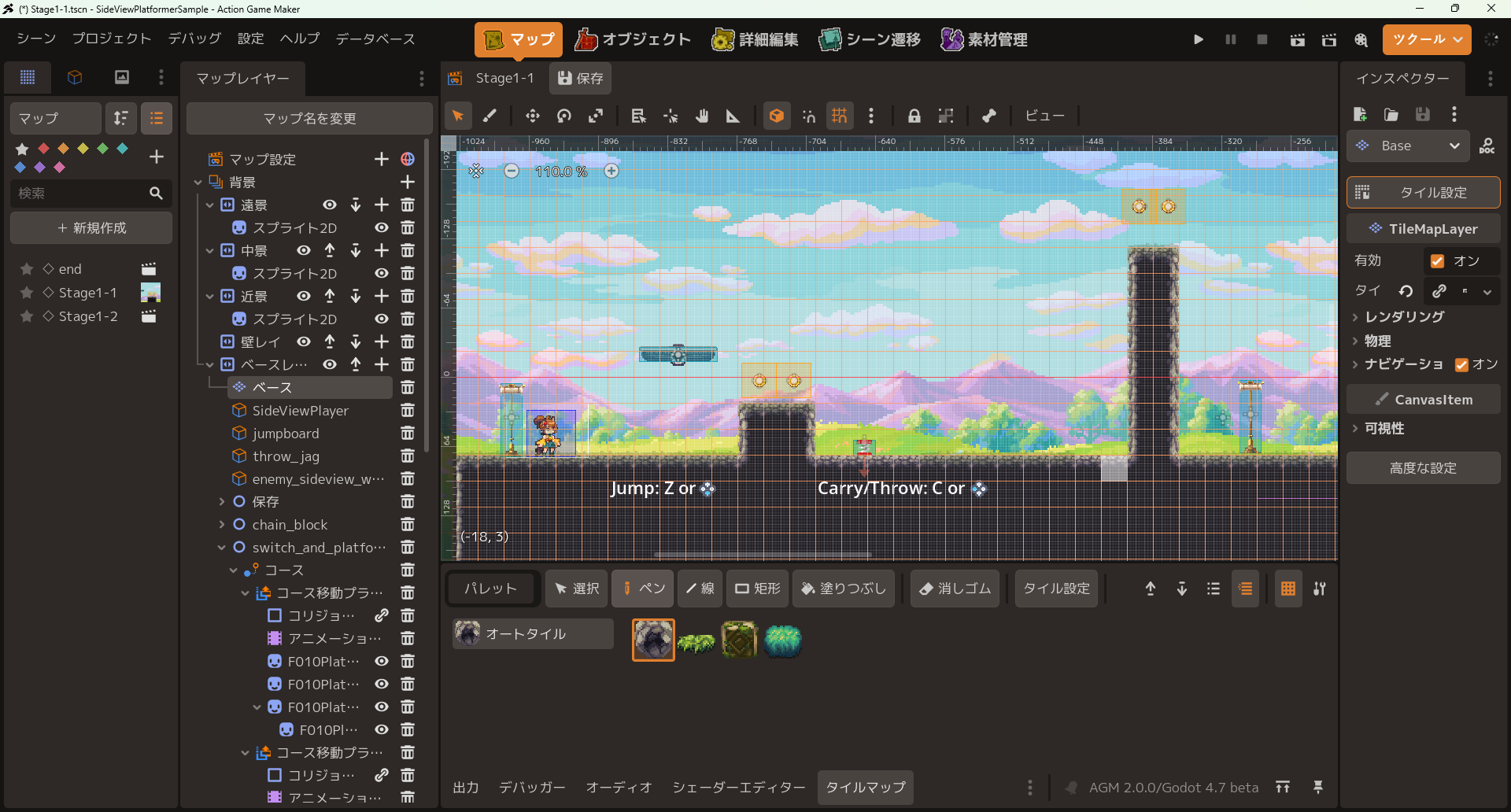
Task: Click the play scene button
Action: [1198, 39]
